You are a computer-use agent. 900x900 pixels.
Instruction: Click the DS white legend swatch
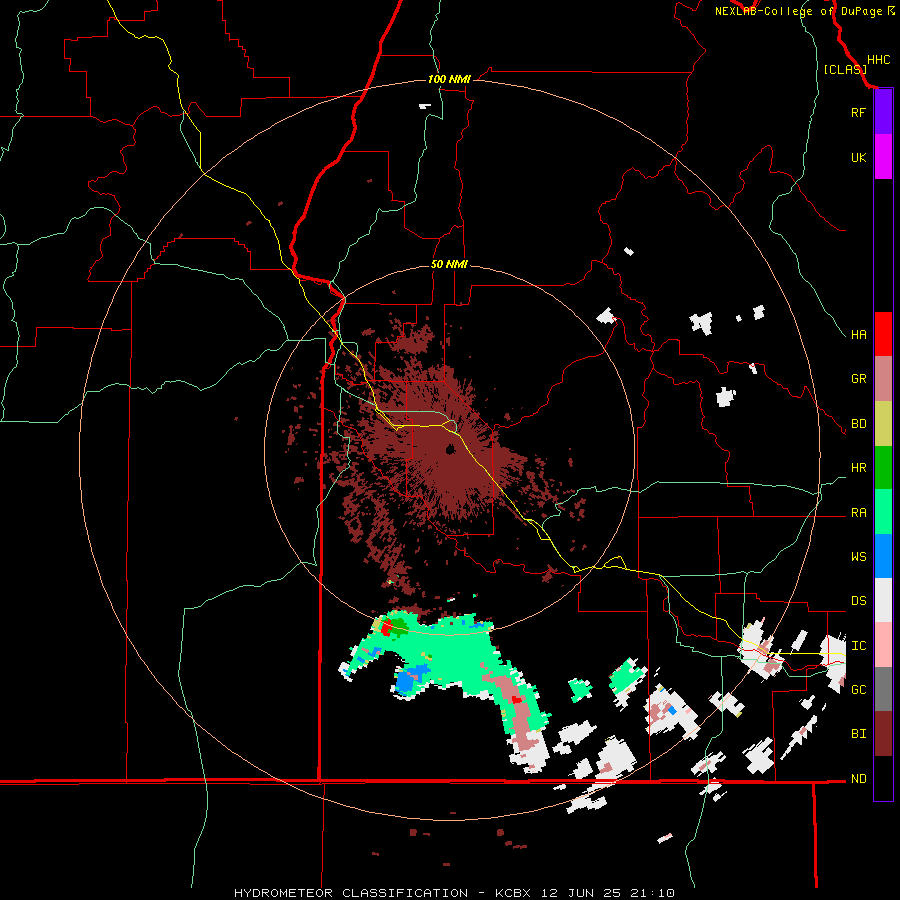click(x=883, y=600)
